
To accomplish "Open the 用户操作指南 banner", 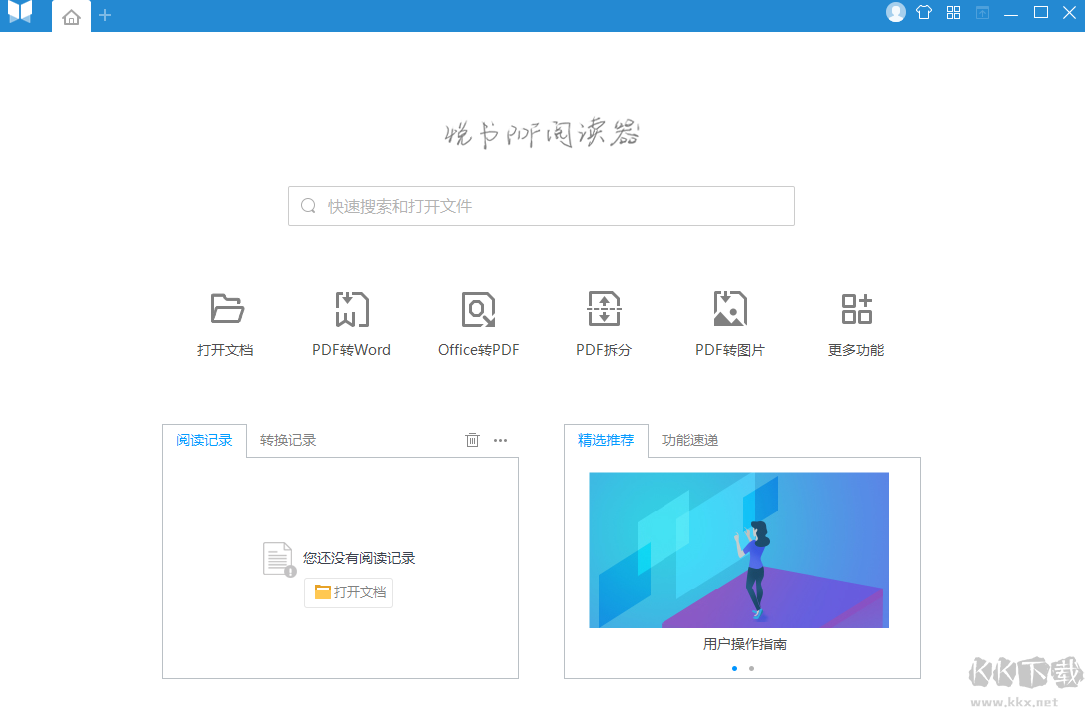I will pyautogui.click(x=739, y=549).
